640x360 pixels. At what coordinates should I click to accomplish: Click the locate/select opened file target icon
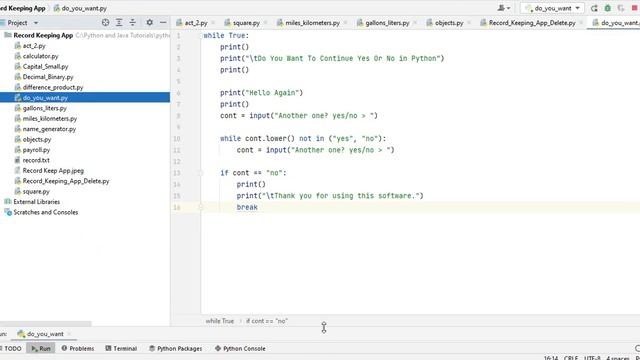point(105,23)
